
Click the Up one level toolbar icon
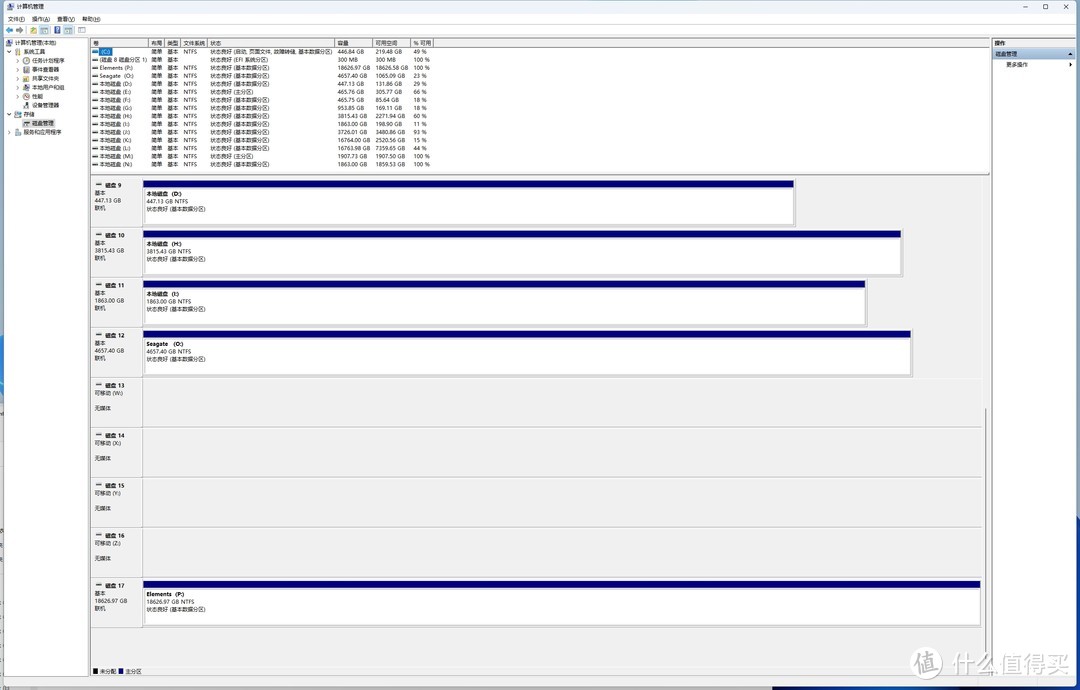(33, 30)
